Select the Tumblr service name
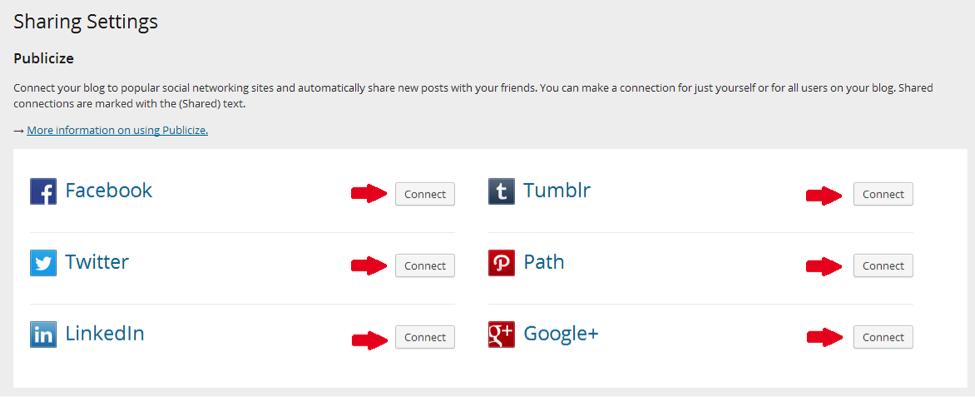 click(x=557, y=190)
